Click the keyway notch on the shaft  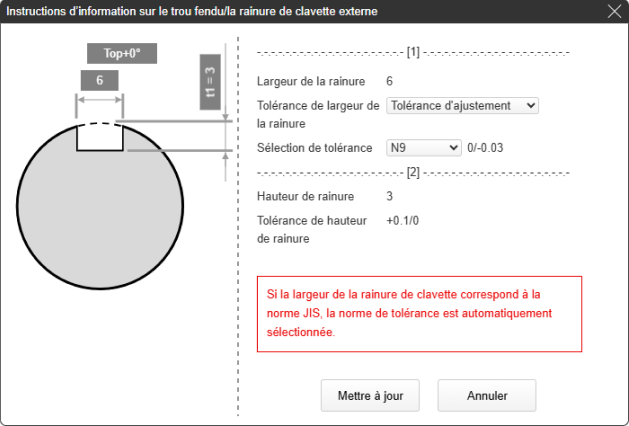(100, 137)
